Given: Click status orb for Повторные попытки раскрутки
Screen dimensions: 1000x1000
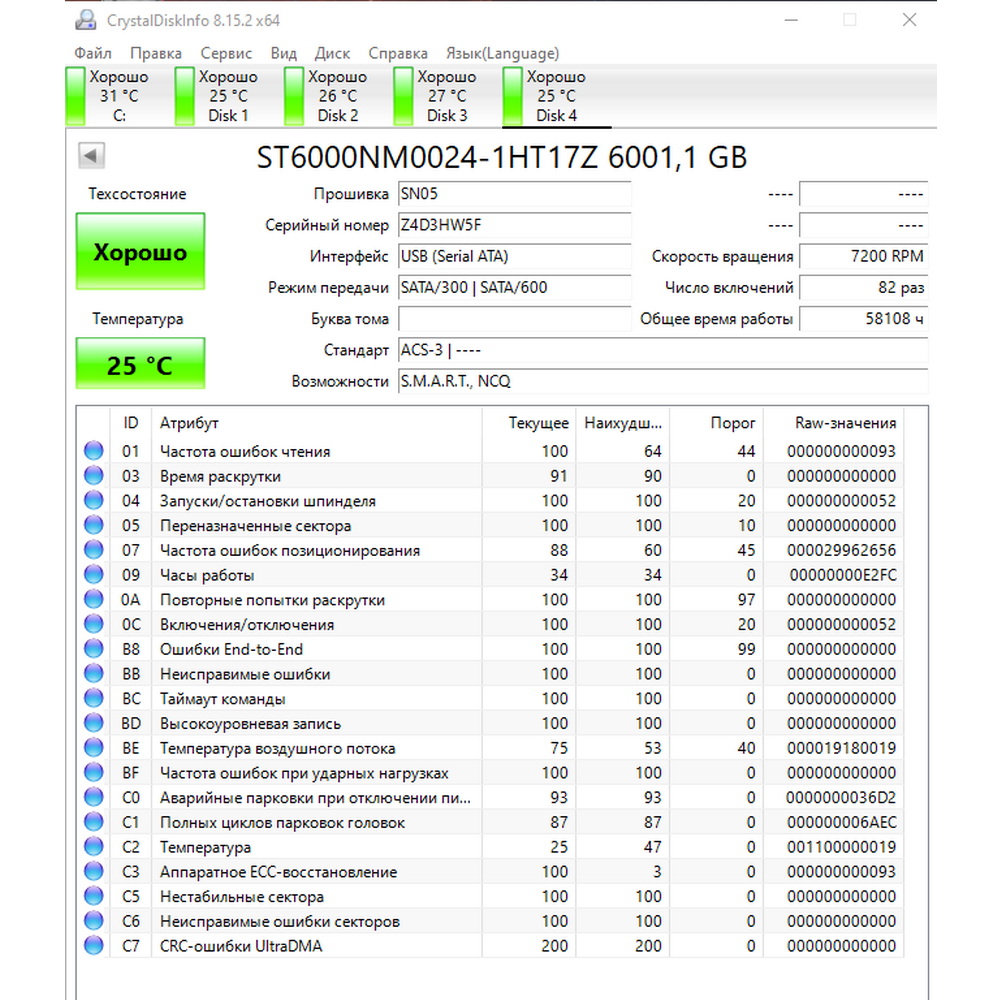Looking at the screenshot, I should [94, 599].
